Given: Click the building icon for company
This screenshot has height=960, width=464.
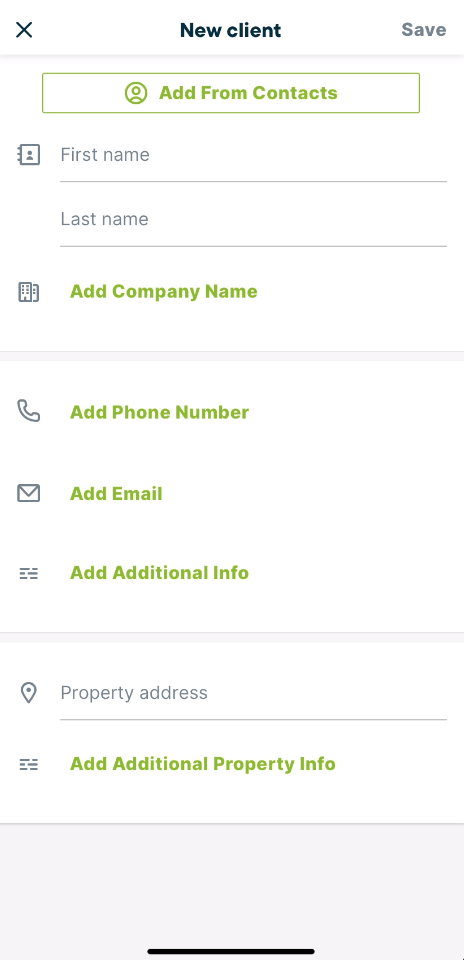Looking at the screenshot, I should coord(28,292).
